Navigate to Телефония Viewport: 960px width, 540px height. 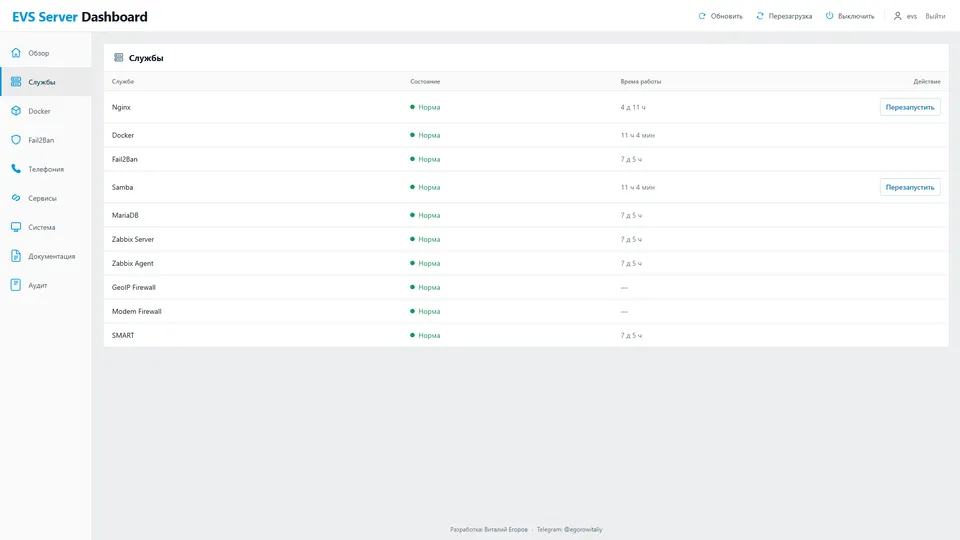(x=46, y=168)
